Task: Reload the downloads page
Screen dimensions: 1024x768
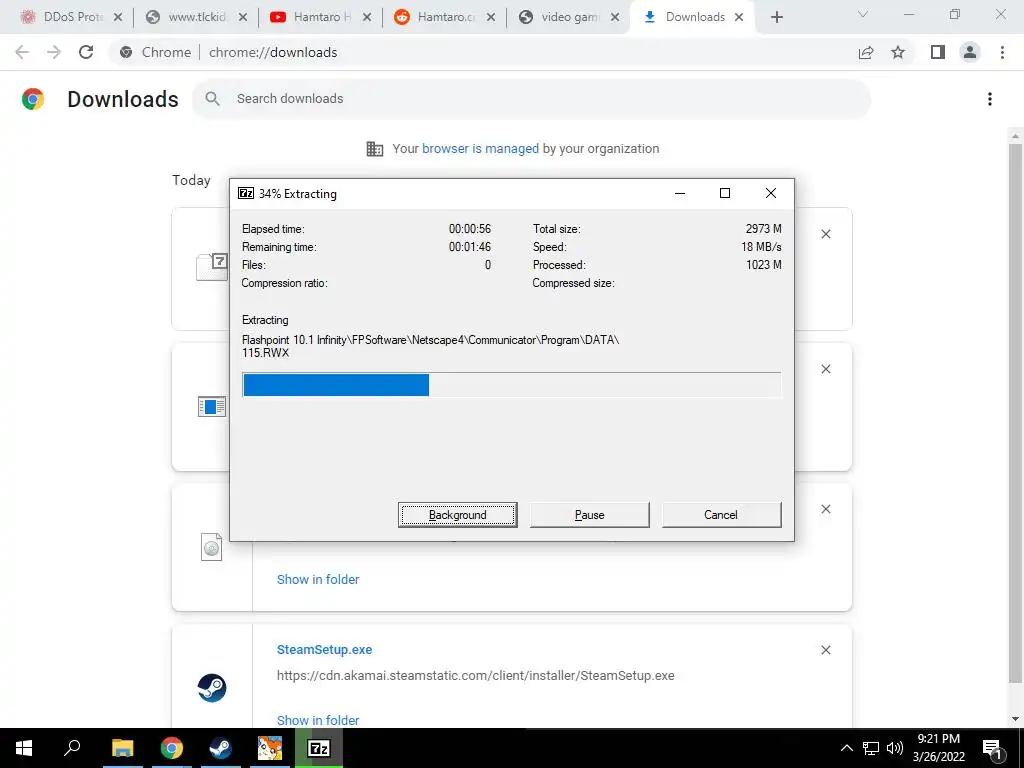Action: click(86, 52)
